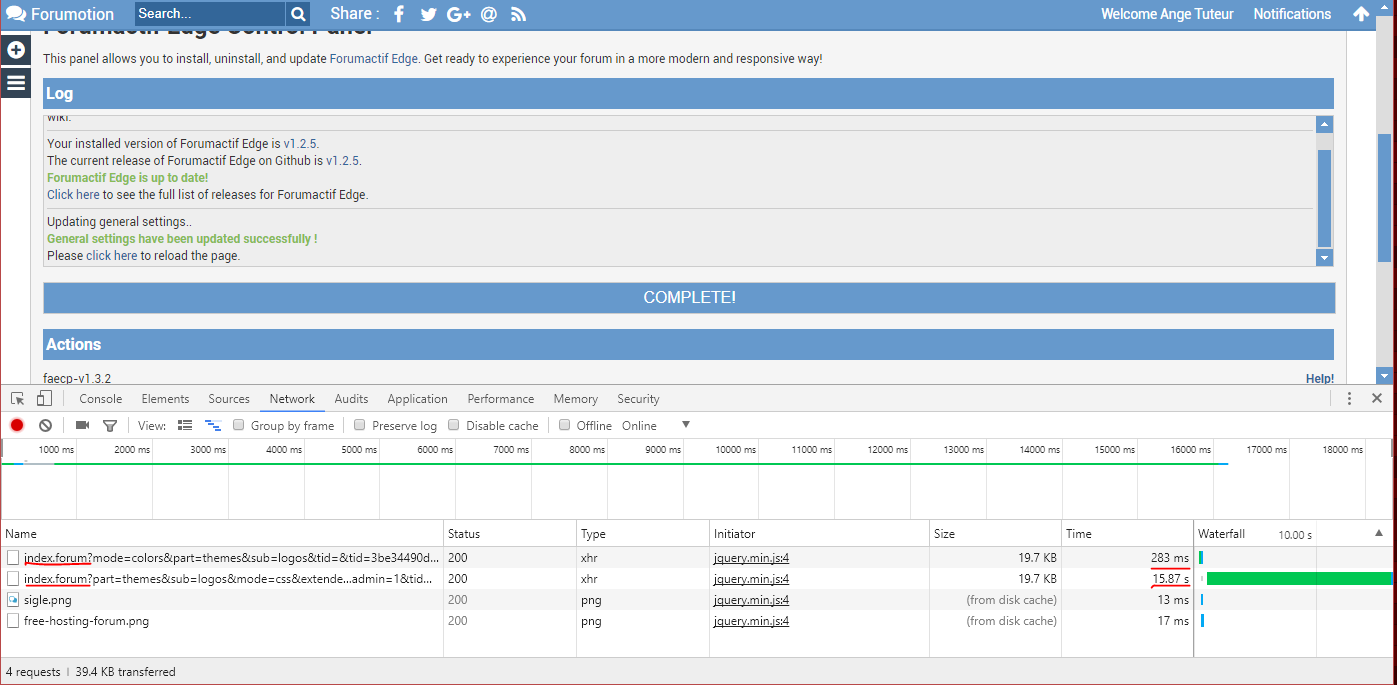Click the search magnifier button
This screenshot has height=685, width=1397.
coord(298,14)
